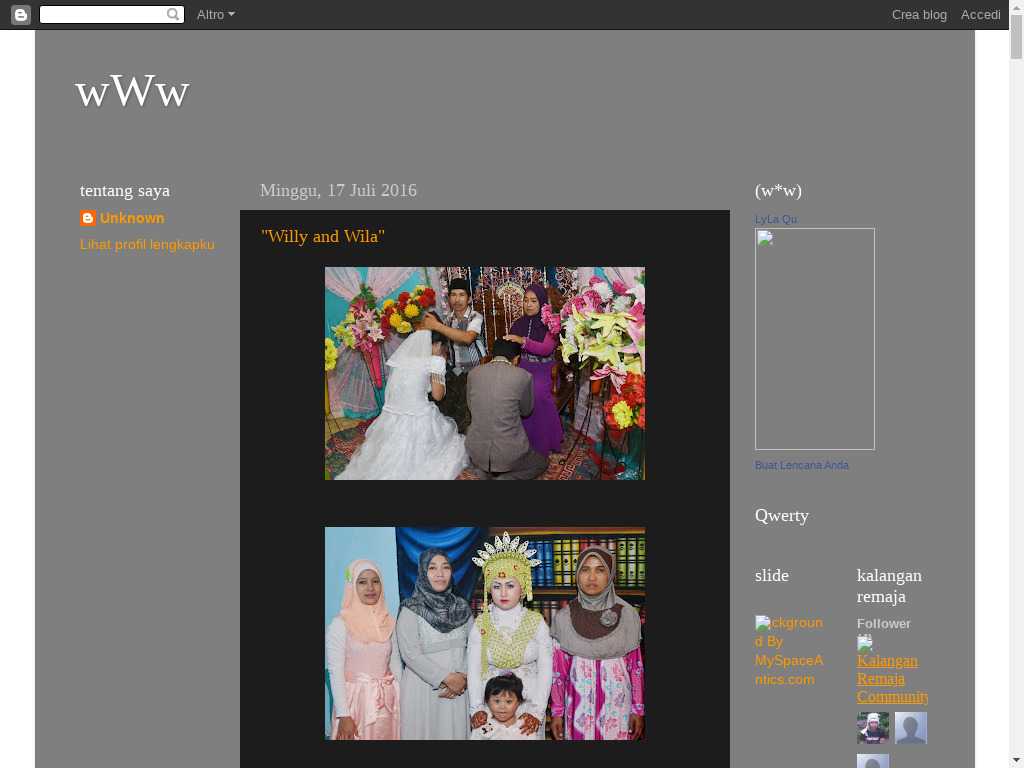
Task: Open the Crea blog link
Action: pyautogui.click(x=919, y=15)
